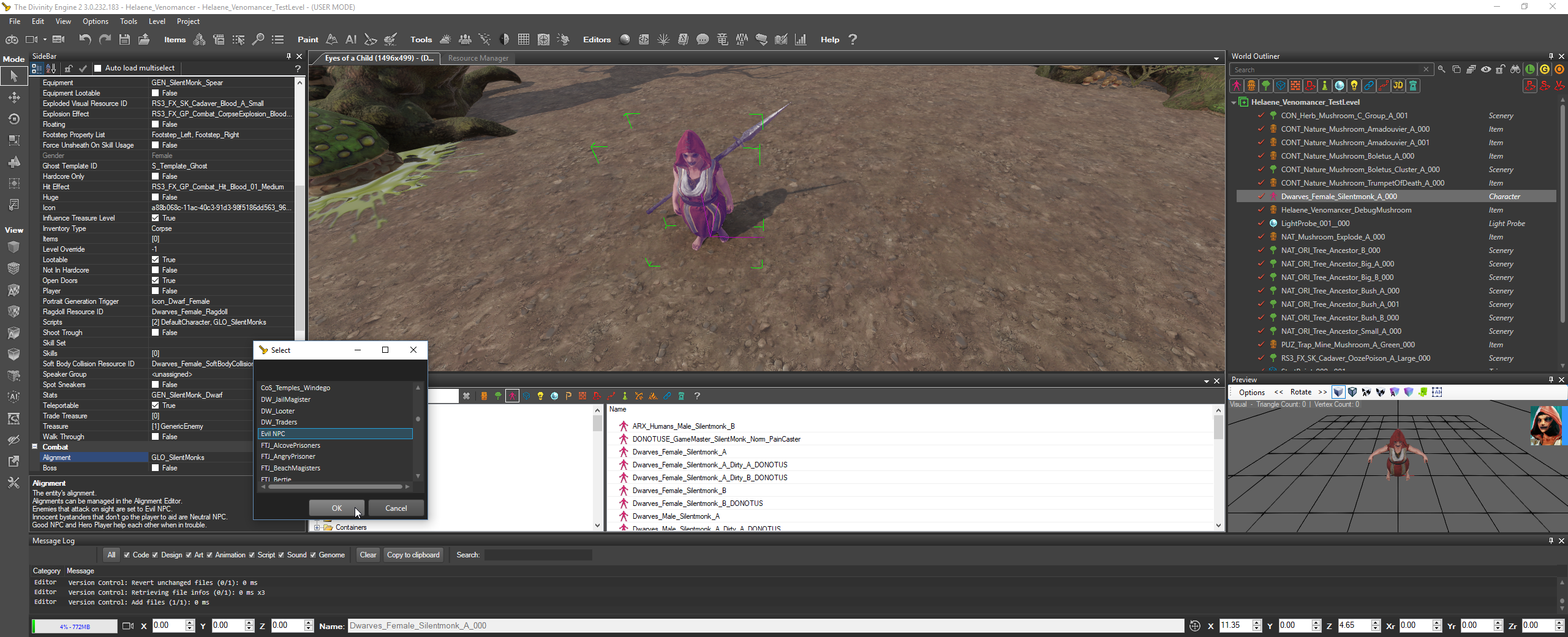The image size is (1568, 637).
Task: Open the gamepad icon in the main toolbar
Action: point(12,39)
